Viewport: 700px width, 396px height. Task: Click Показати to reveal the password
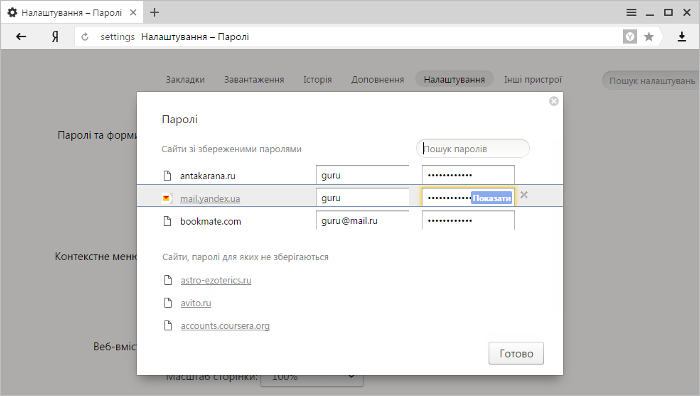pyautogui.click(x=492, y=198)
